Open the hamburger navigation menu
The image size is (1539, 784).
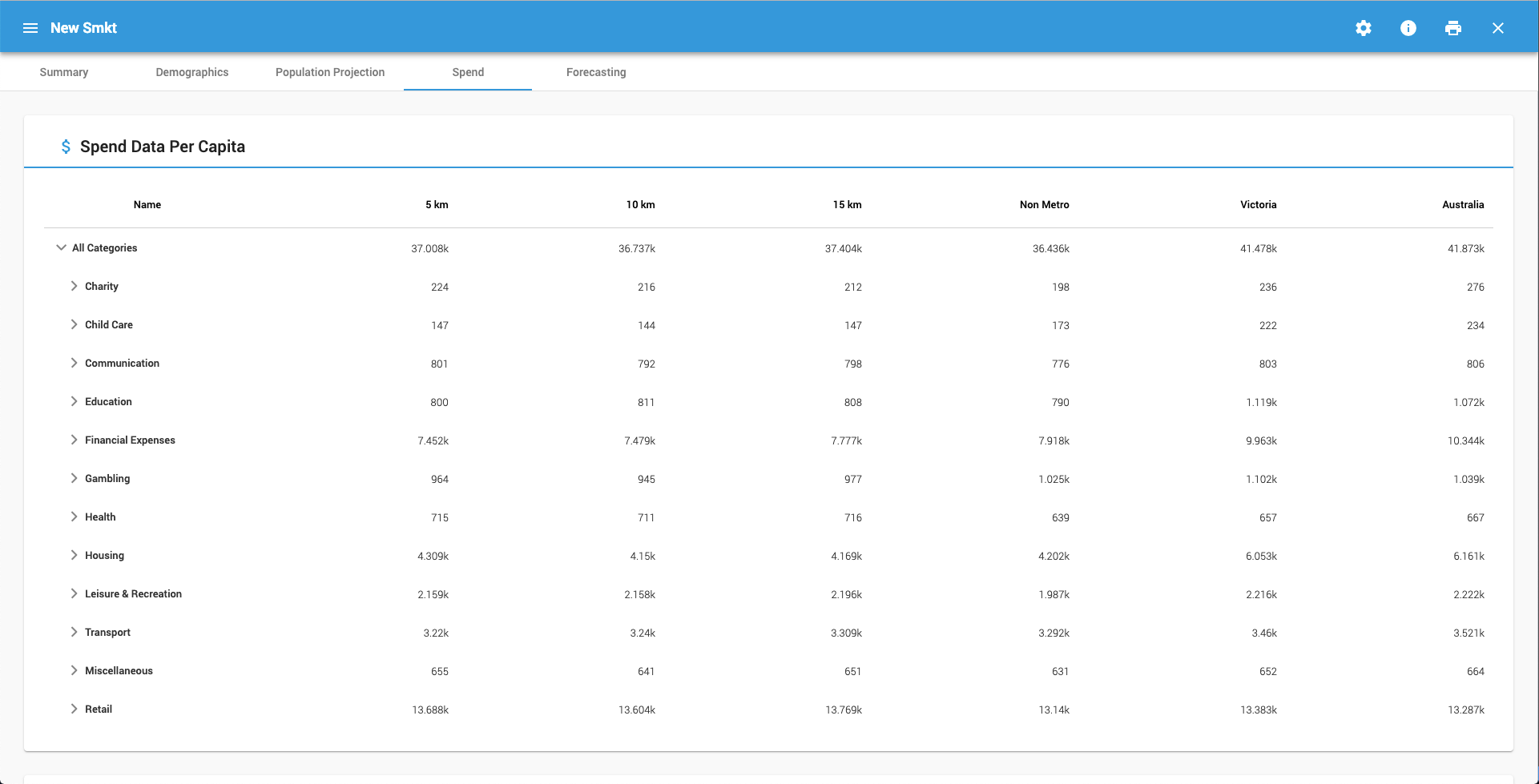30,28
